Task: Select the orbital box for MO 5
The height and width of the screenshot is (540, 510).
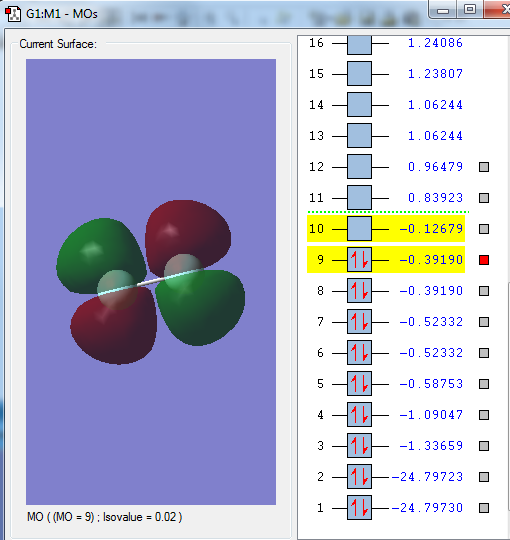Action: [359, 384]
